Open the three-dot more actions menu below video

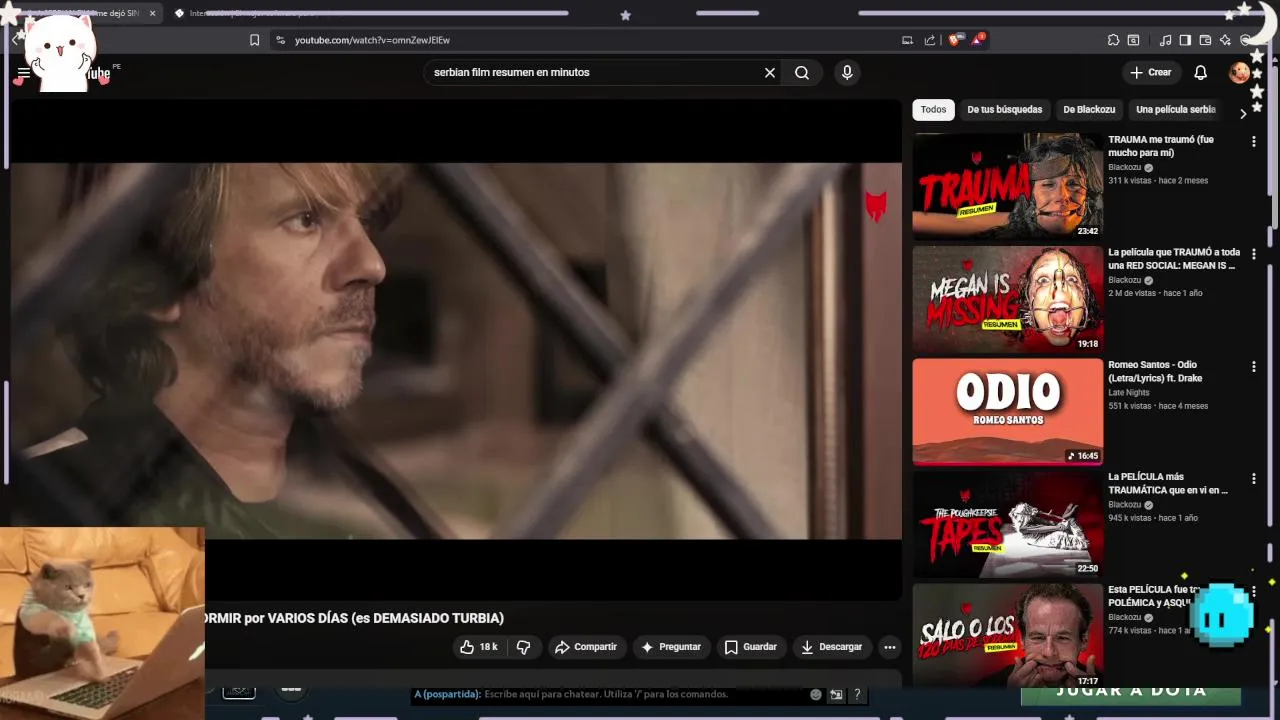(x=890, y=647)
